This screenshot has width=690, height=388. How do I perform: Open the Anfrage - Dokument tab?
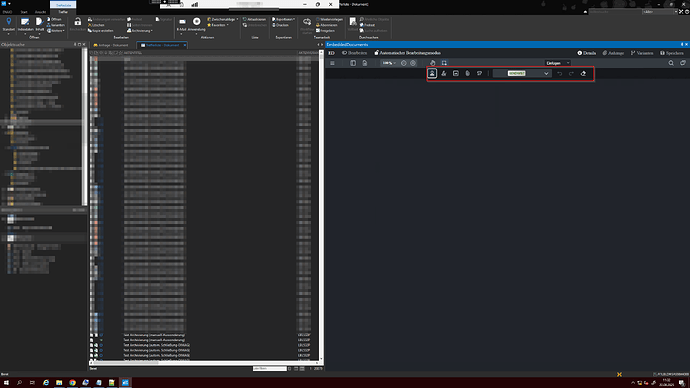[x=111, y=45]
